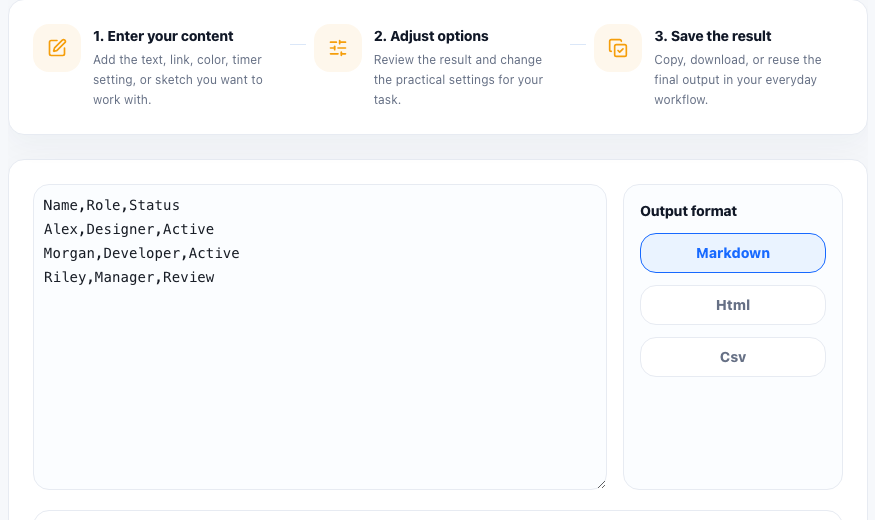Click the pencil edit icon for step 1

(57, 48)
